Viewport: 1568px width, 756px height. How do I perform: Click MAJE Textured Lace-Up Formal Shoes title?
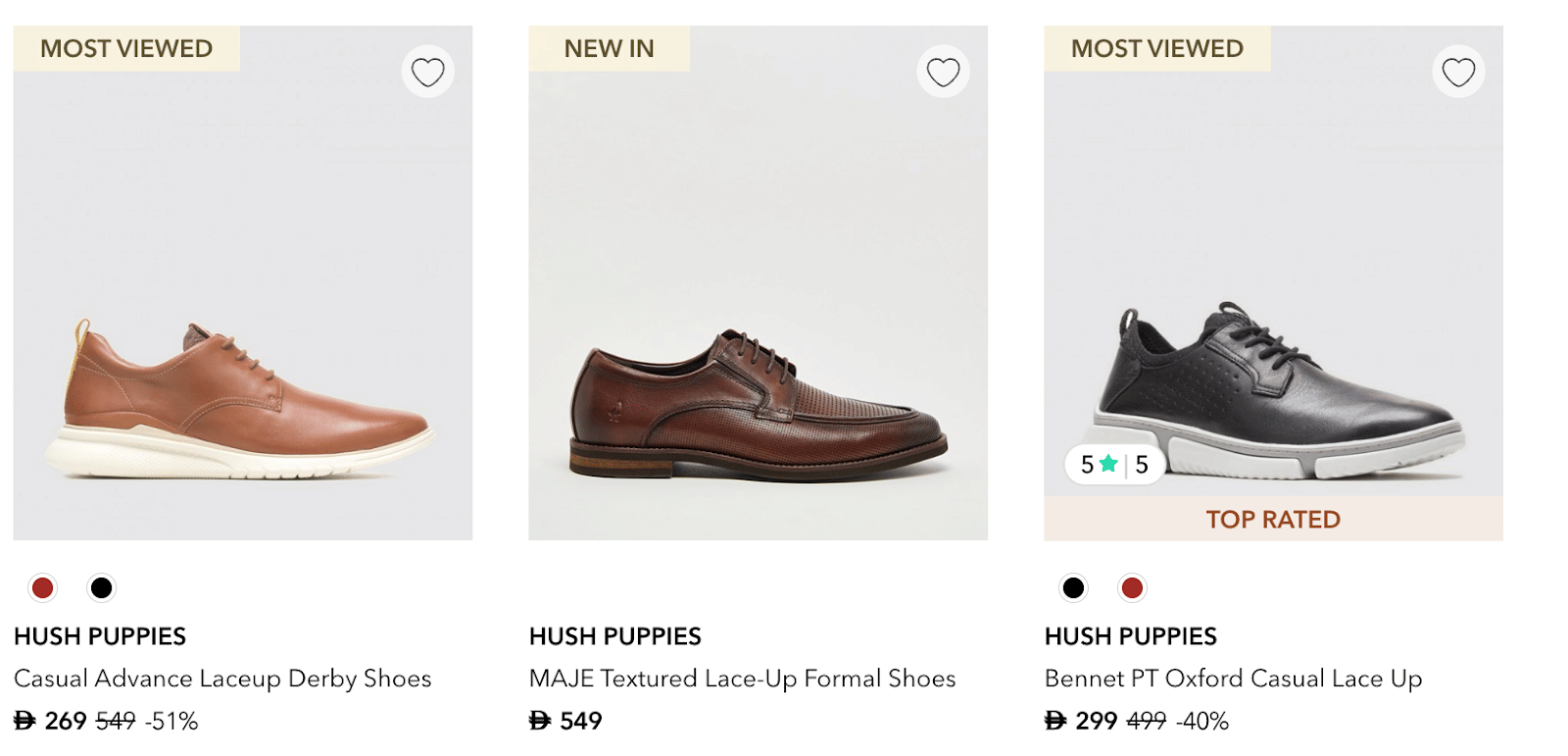click(742, 679)
